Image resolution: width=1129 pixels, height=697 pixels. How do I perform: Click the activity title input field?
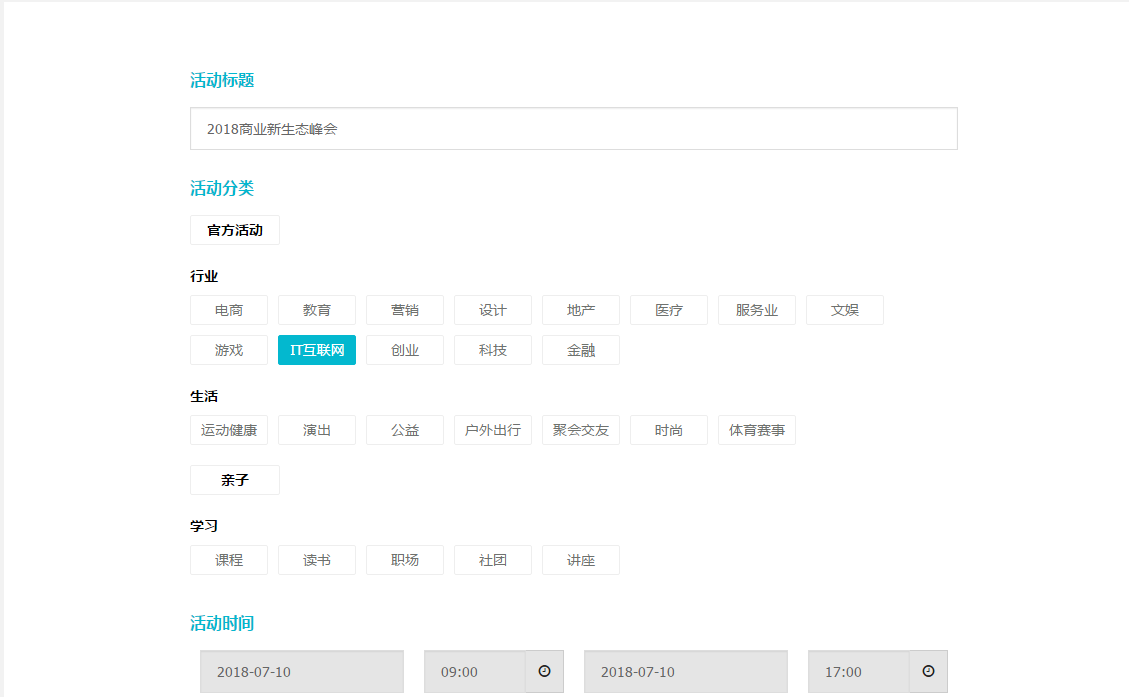pyautogui.click(x=573, y=129)
